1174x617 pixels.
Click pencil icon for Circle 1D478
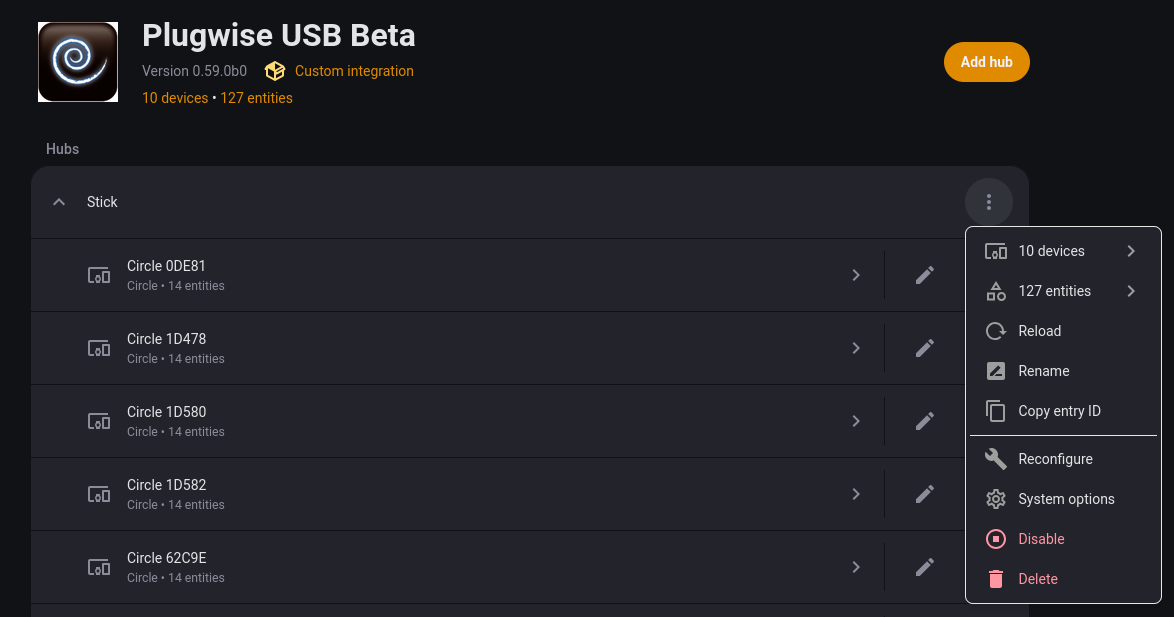(925, 348)
